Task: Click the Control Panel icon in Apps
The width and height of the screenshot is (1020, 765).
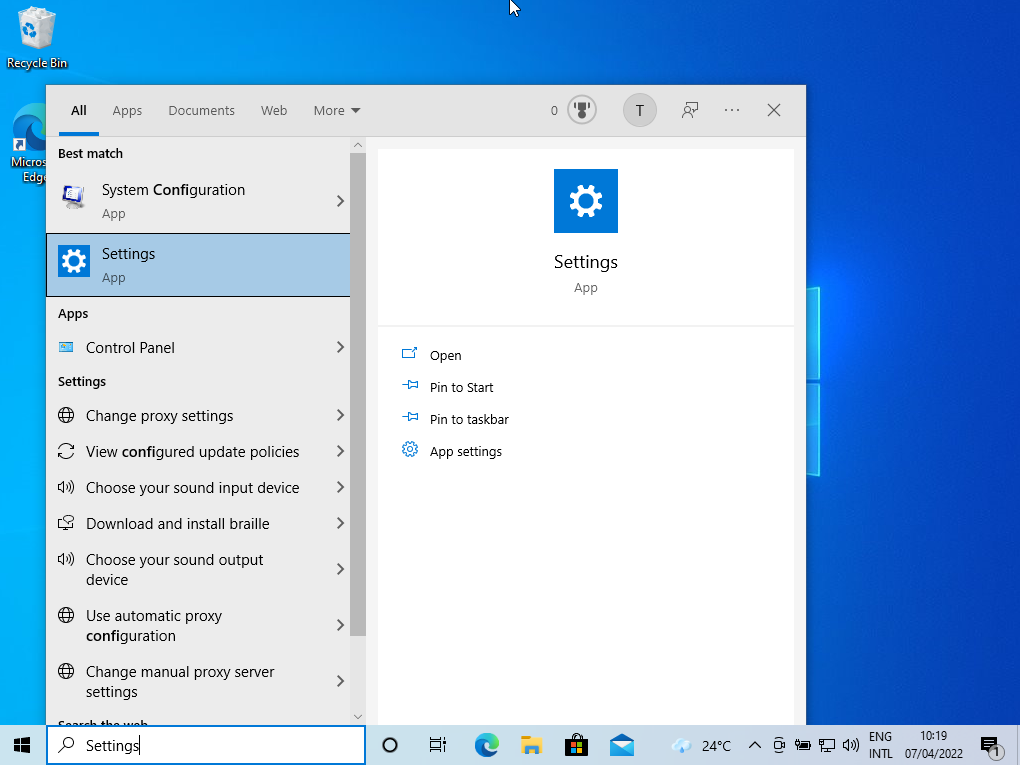Action: [66, 347]
